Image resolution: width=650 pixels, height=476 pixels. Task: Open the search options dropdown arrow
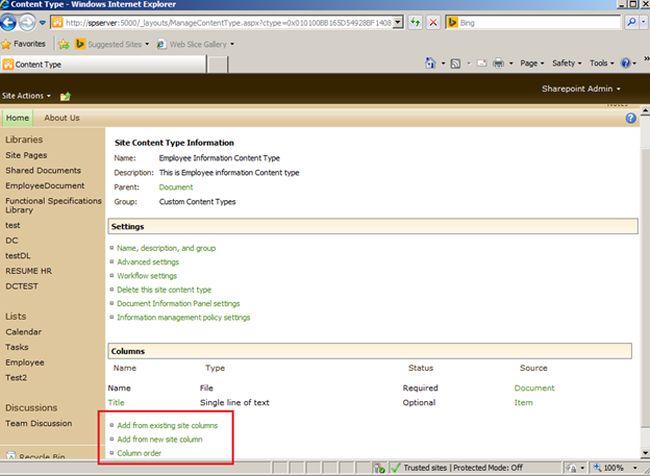pos(643,22)
